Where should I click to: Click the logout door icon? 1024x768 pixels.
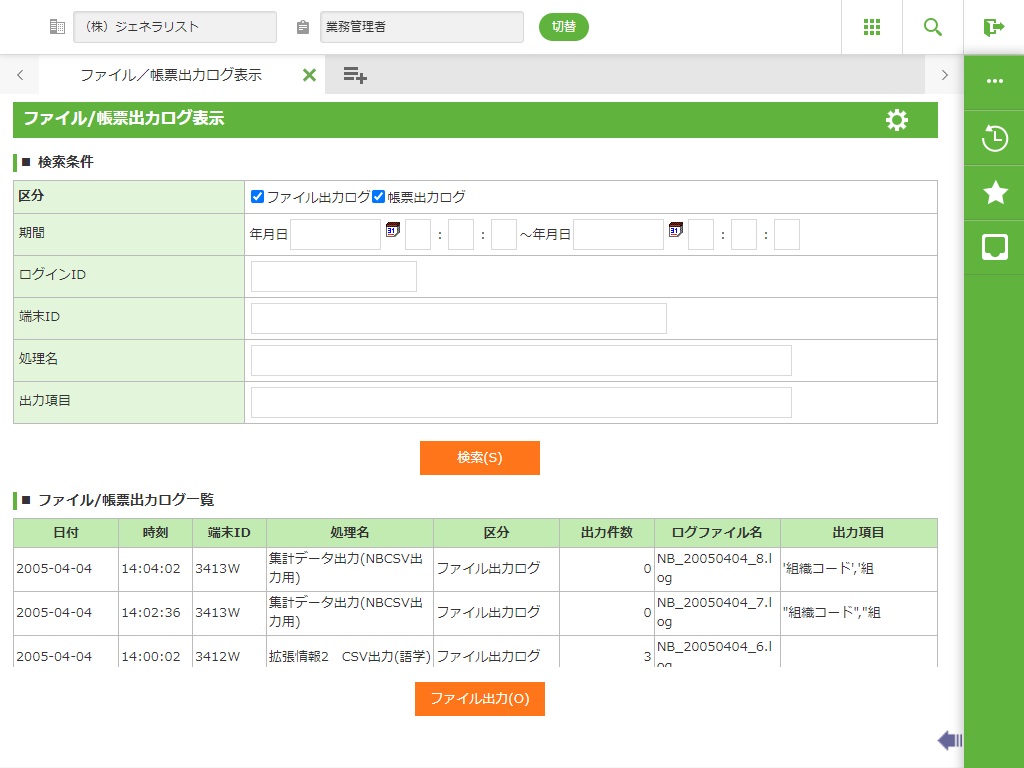coord(994,27)
